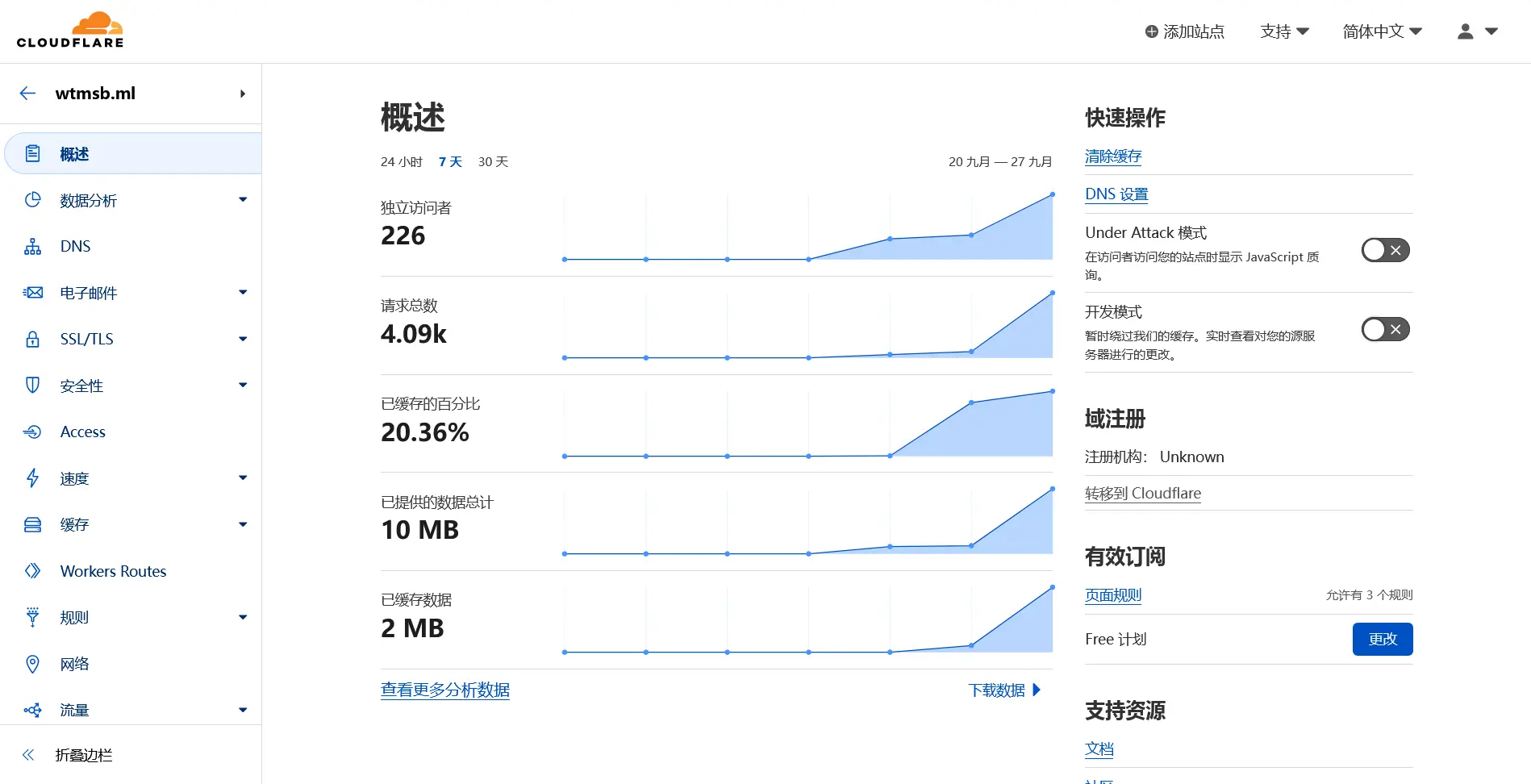Enable the 开发模式 switch
This screenshot has height=784, width=1531.
1386,329
